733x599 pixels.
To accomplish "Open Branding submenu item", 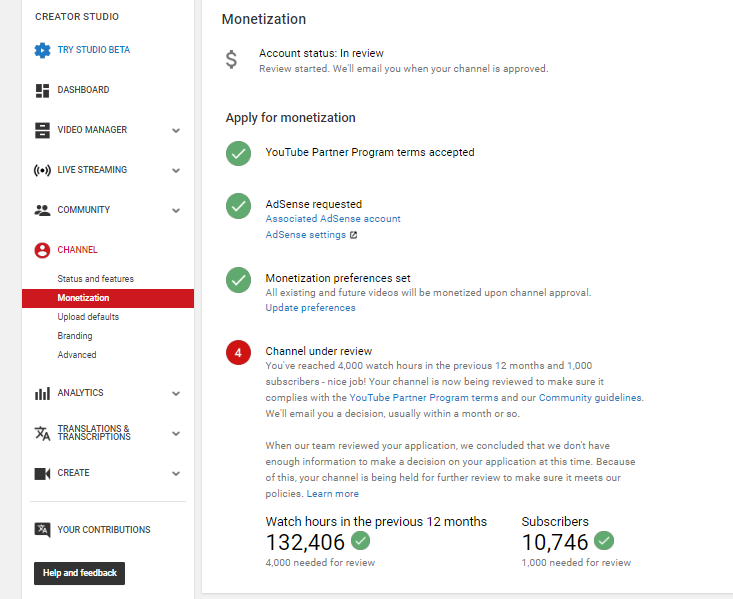I will click(75, 336).
